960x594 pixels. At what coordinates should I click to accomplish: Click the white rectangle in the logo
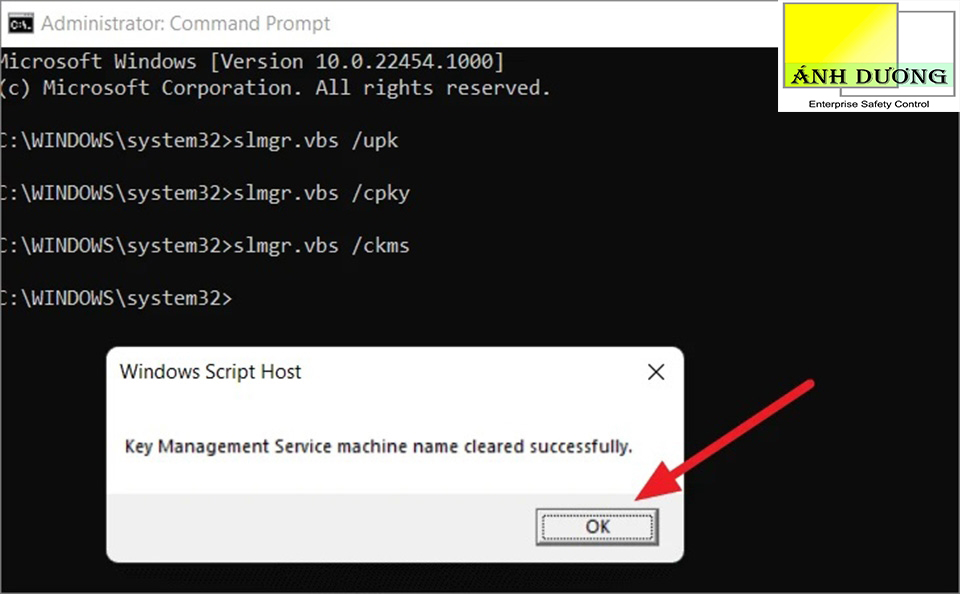click(928, 38)
